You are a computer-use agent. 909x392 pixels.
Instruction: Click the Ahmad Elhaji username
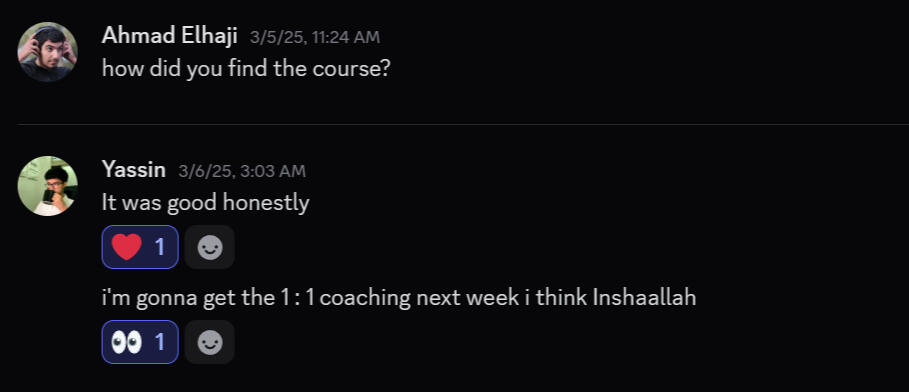tap(169, 36)
